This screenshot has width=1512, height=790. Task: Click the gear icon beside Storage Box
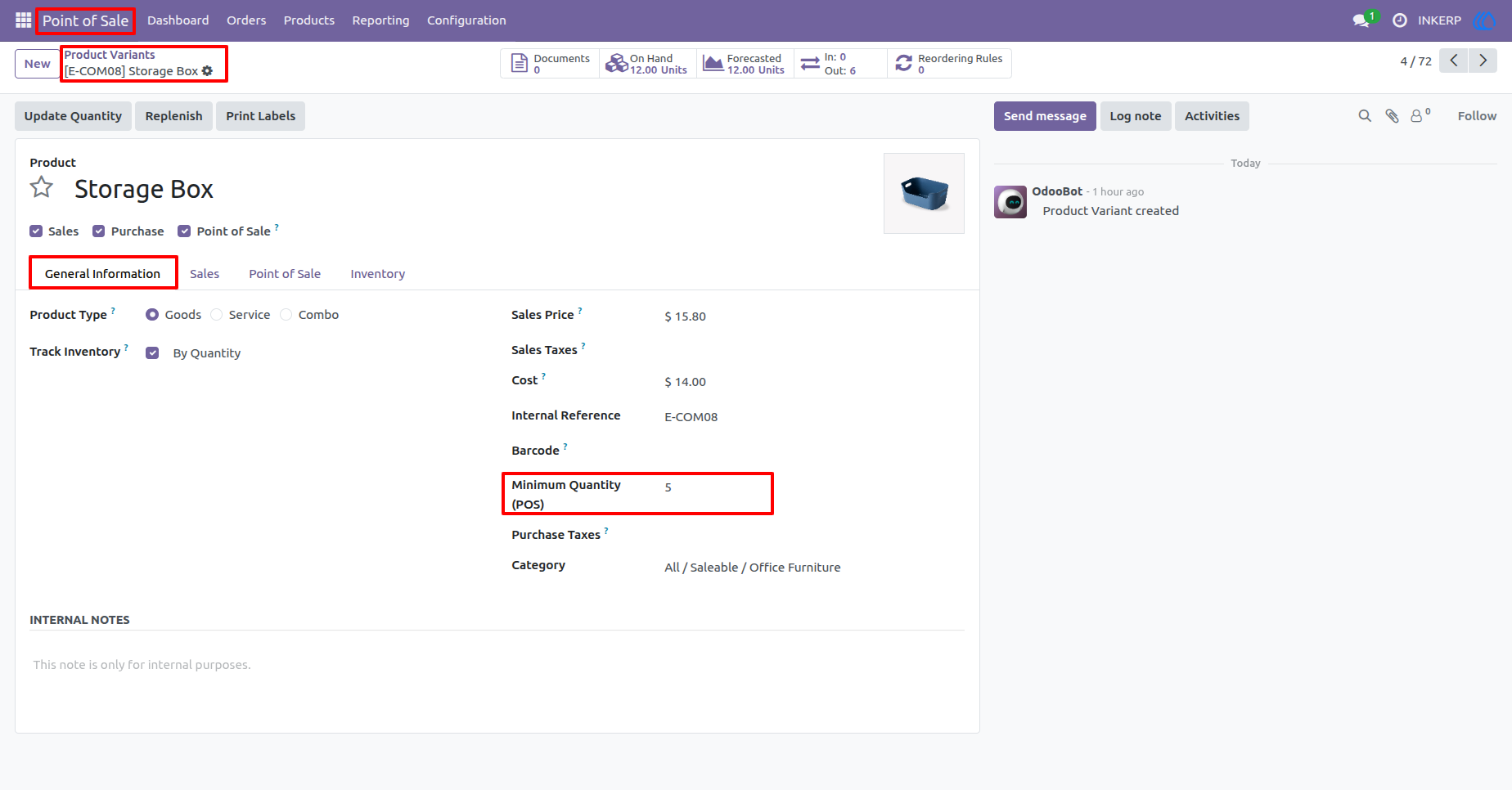tap(208, 71)
